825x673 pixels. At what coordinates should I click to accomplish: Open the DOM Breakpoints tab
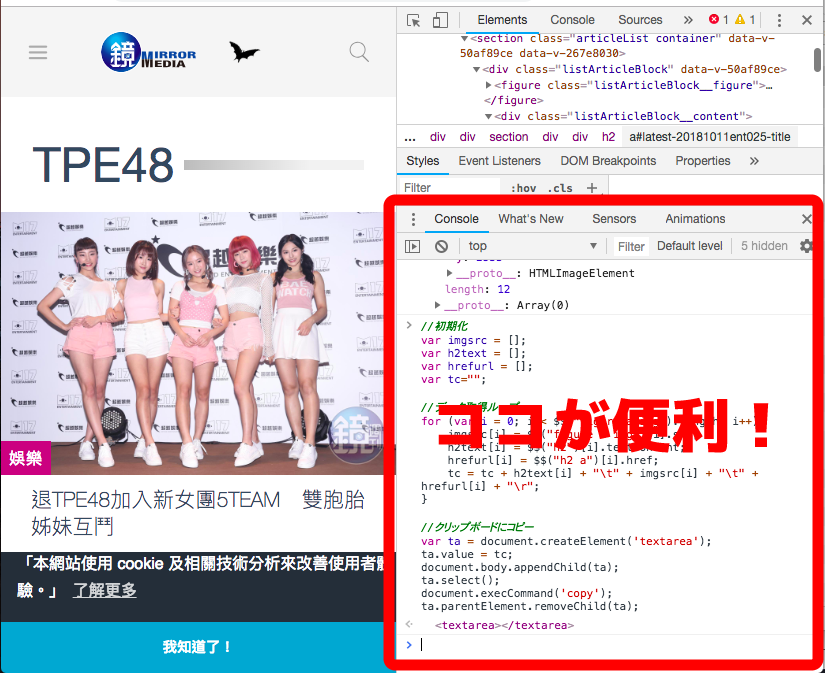tap(608, 161)
